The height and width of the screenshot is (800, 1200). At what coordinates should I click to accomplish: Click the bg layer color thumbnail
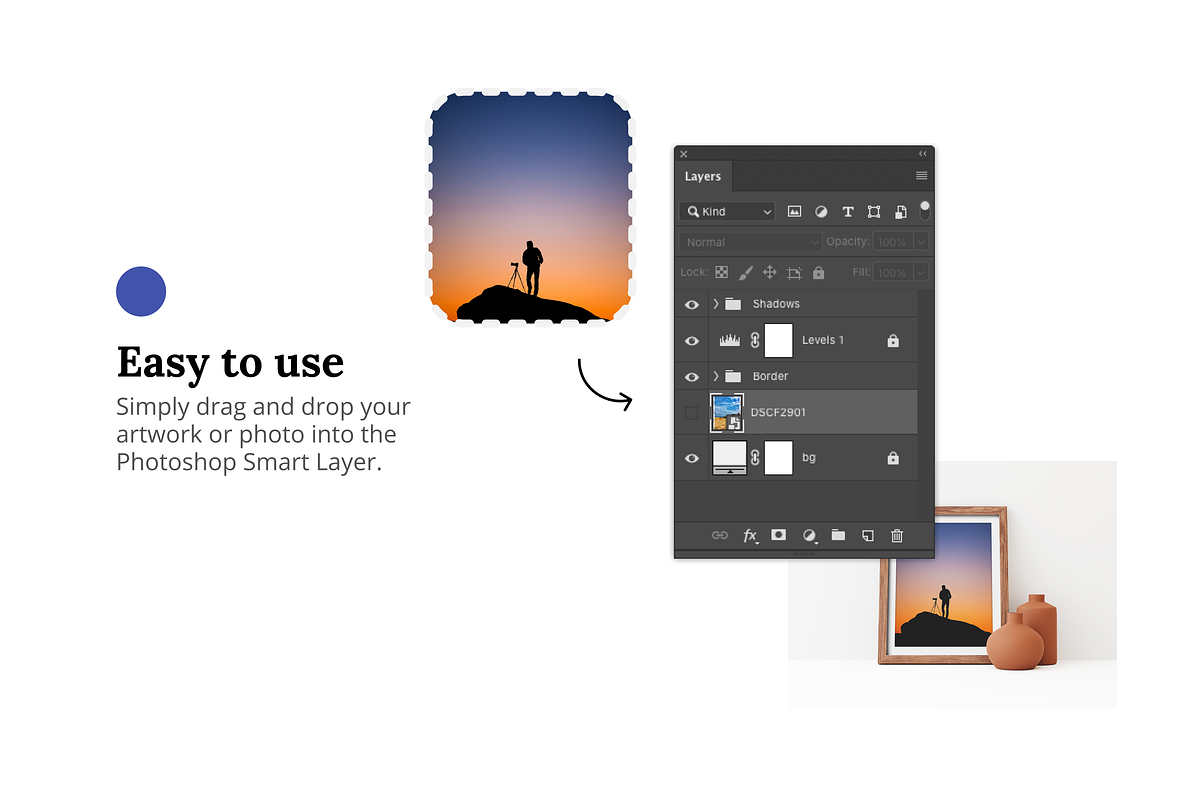[x=729, y=458]
